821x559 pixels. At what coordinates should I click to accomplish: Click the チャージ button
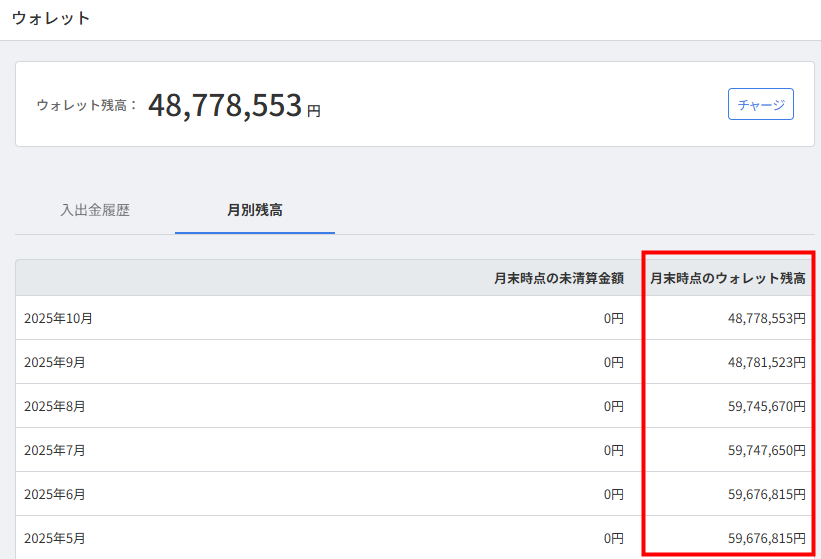tap(760, 104)
